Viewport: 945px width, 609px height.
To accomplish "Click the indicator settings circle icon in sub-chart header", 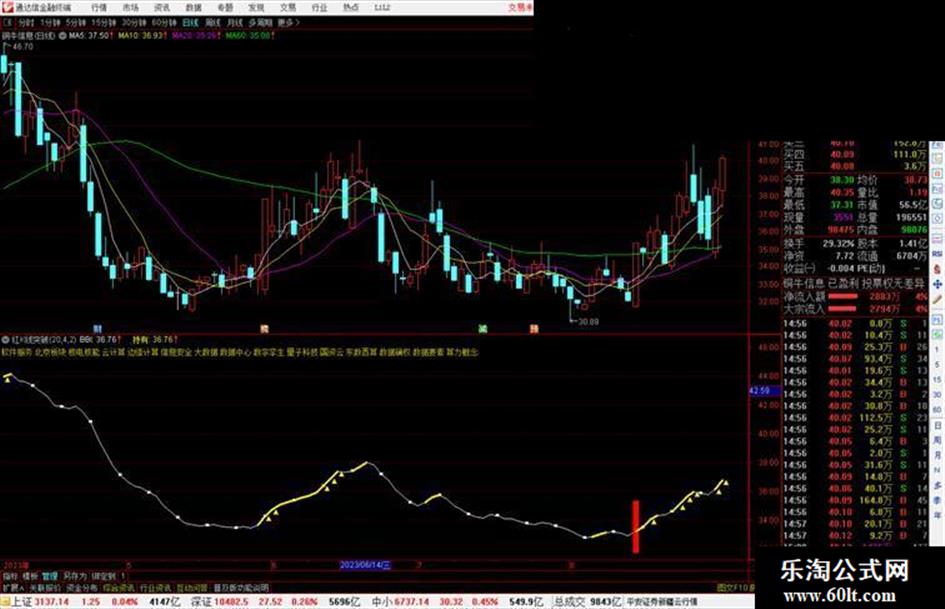I will pos(5,339).
